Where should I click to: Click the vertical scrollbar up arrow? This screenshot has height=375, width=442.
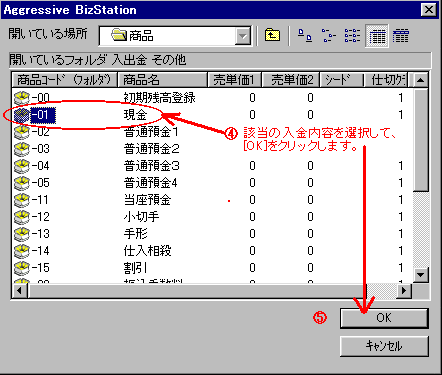click(421, 80)
